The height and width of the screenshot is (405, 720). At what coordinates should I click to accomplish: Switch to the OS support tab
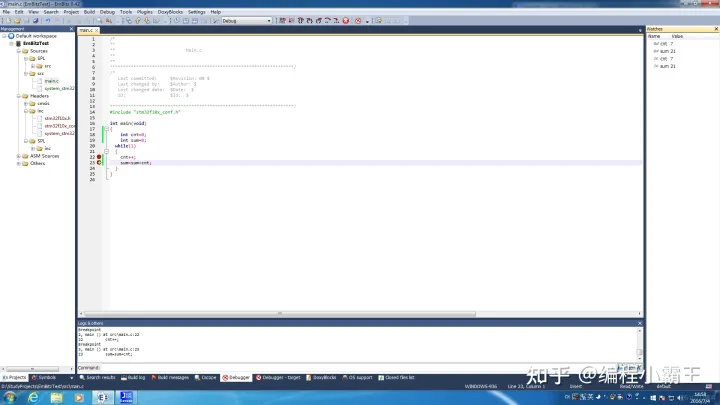357,377
